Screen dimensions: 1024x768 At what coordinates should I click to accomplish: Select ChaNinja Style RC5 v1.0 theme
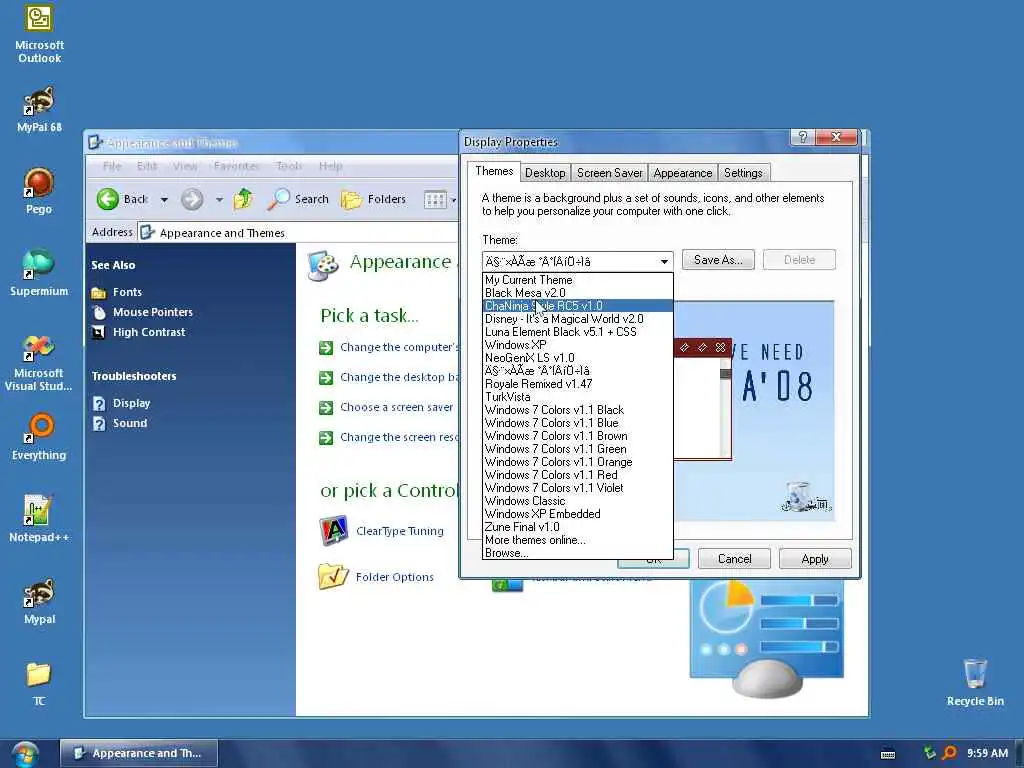577,306
